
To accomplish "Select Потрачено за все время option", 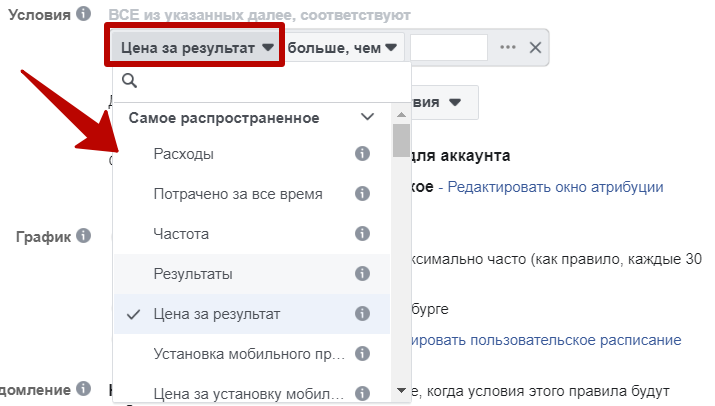I will tap(252, 194).
